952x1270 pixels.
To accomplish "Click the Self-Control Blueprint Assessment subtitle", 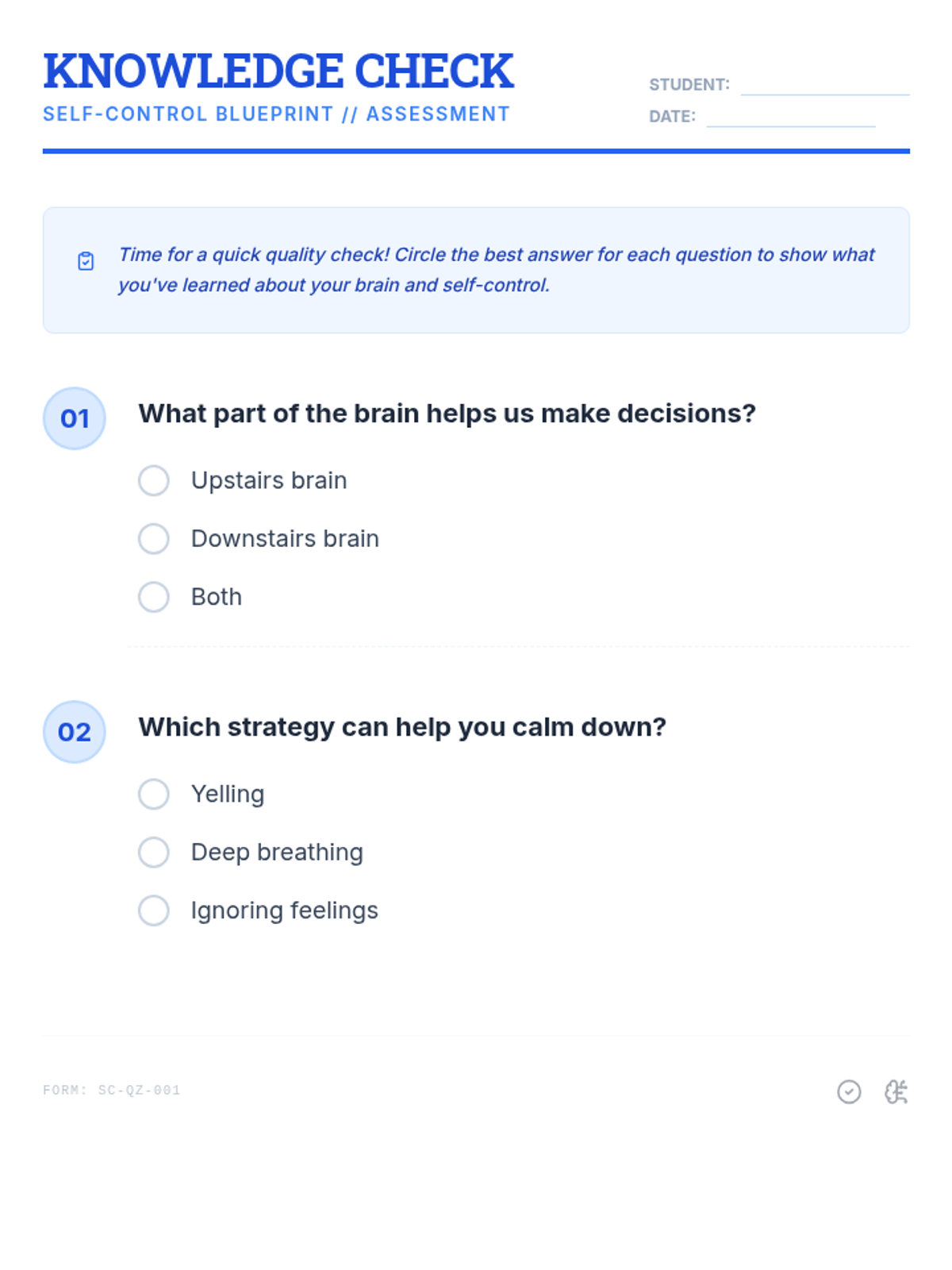I will coord(276,114).
